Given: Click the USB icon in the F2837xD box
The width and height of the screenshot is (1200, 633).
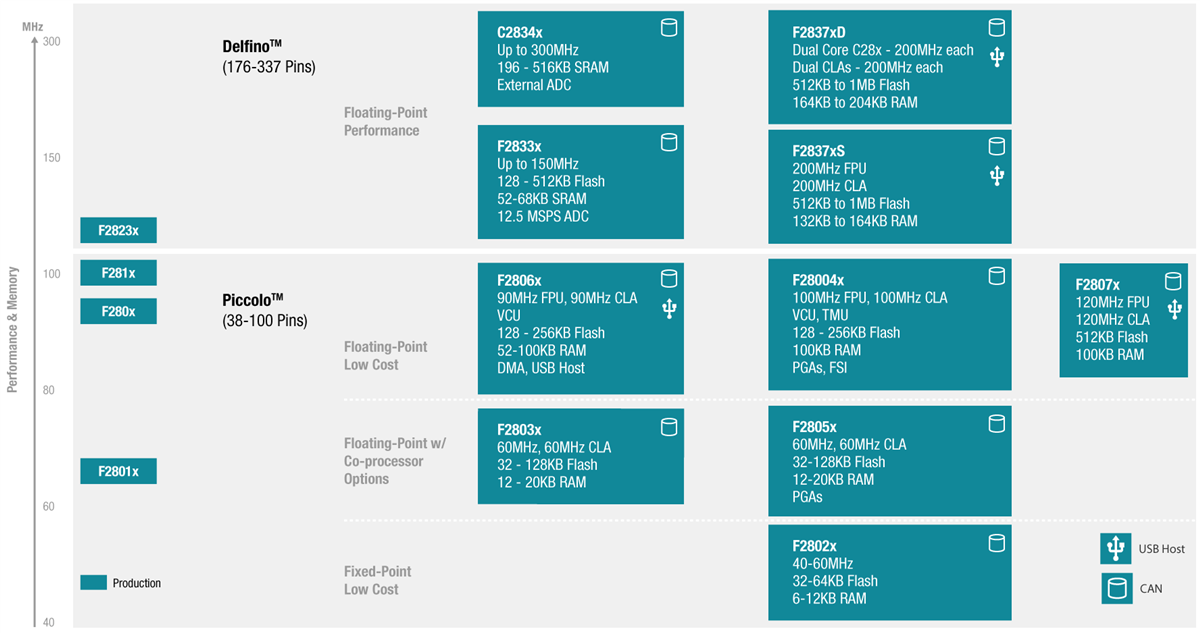Looking at the screenshot, I should coord(996,57).
